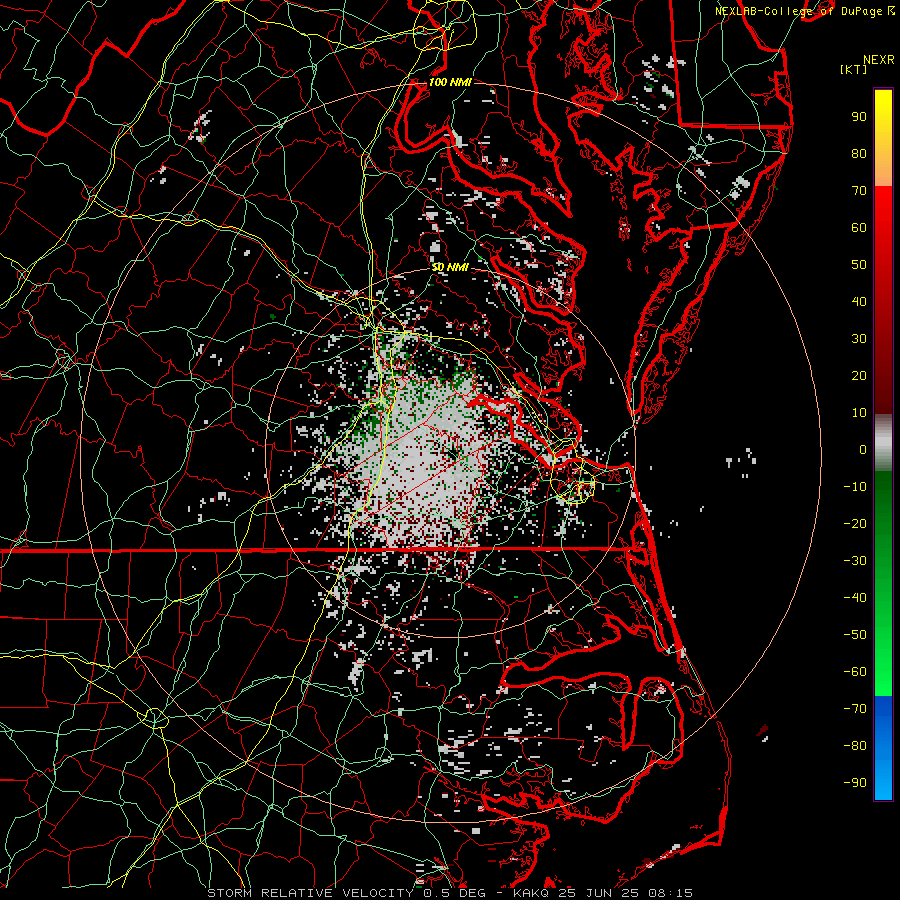Click the [KT] units label above the scale
900x900 pixels.
pyautogui.click(x=854, y=69)
